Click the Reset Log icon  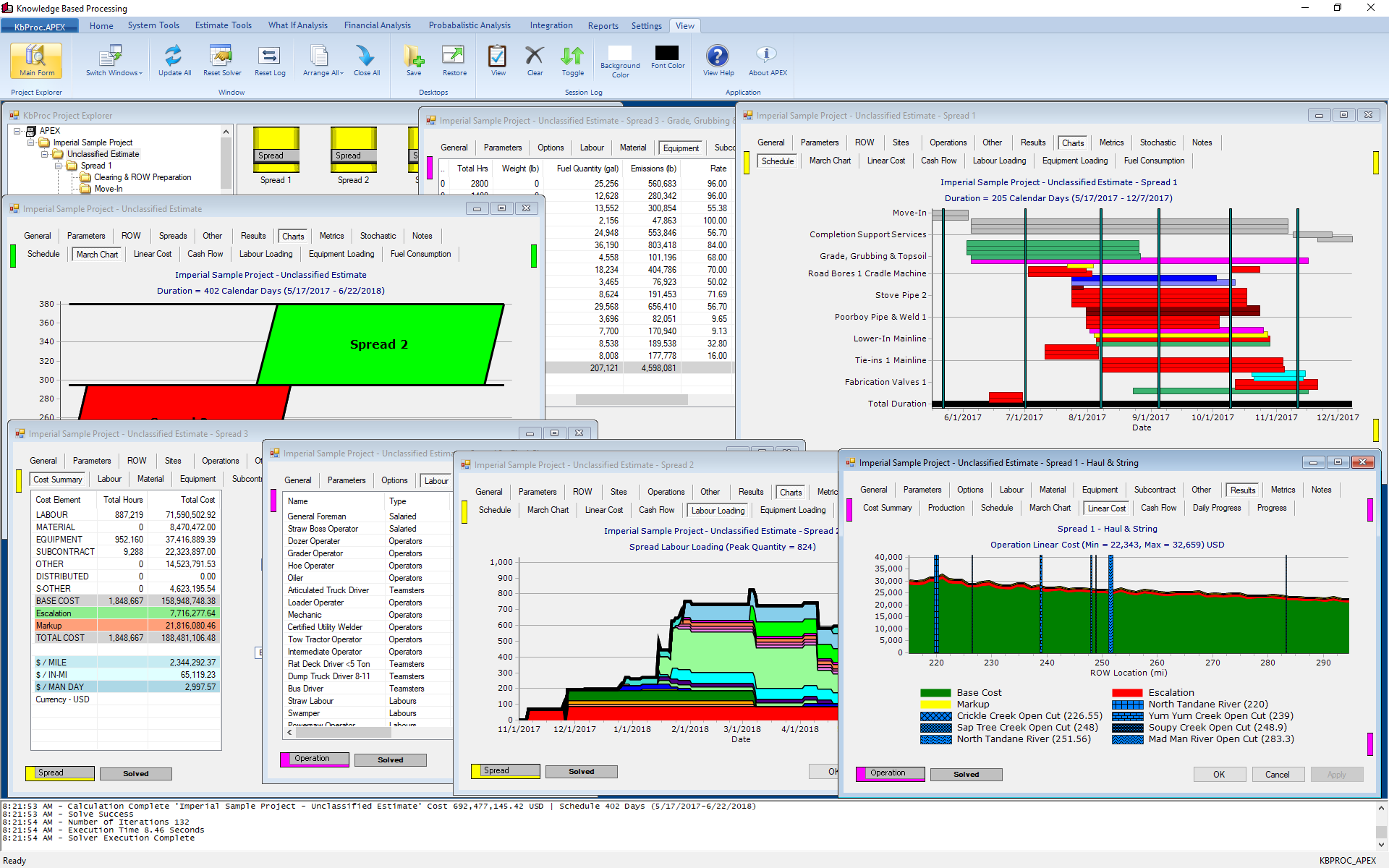270,60
